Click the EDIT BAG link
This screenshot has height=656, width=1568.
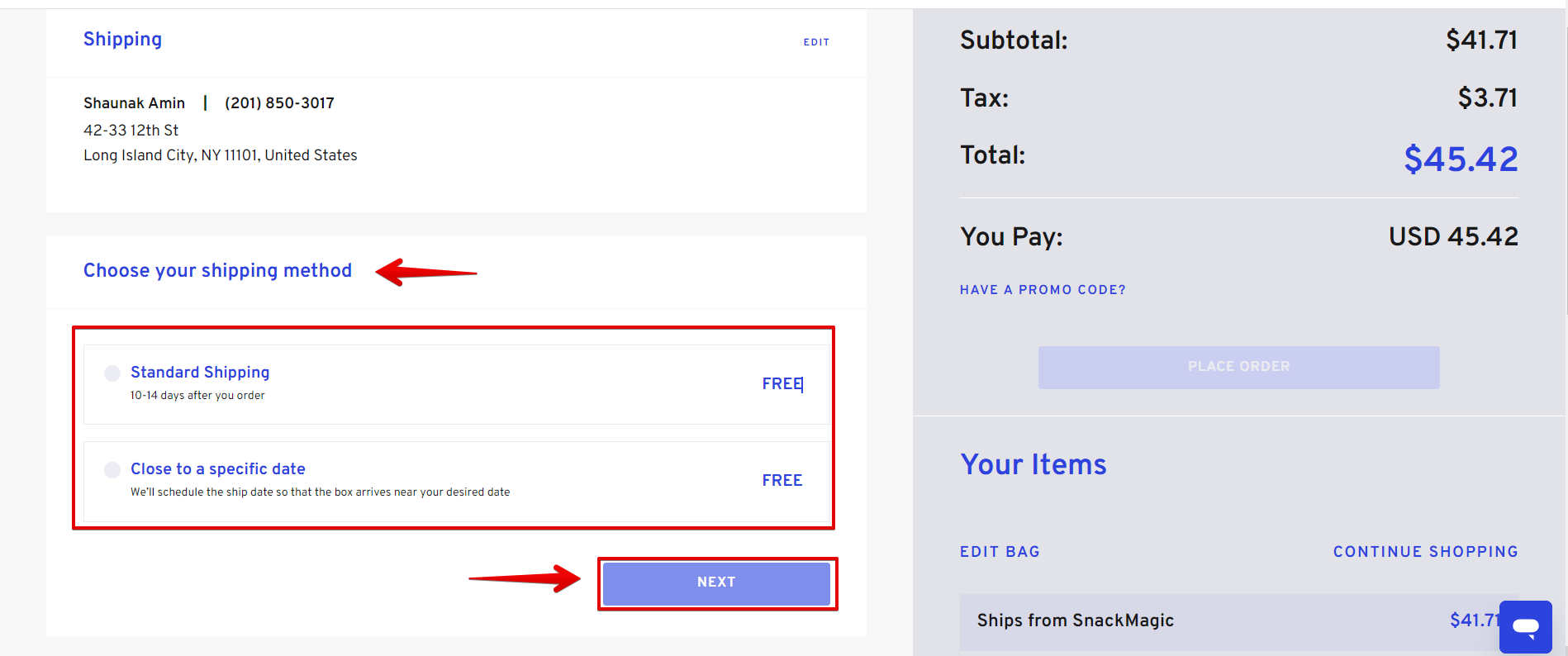(1000, 552)
